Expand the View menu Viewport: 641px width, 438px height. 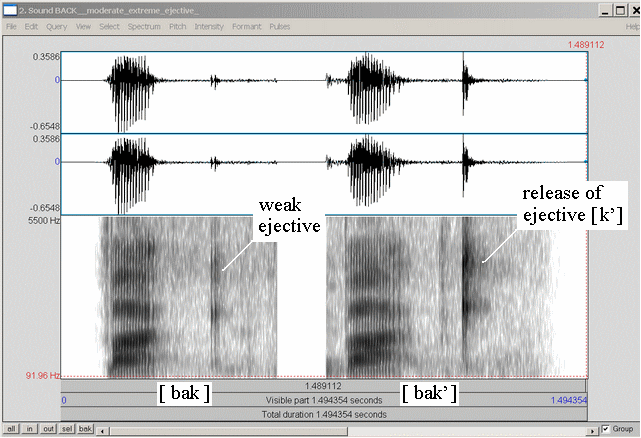click(x=82, y=26)
